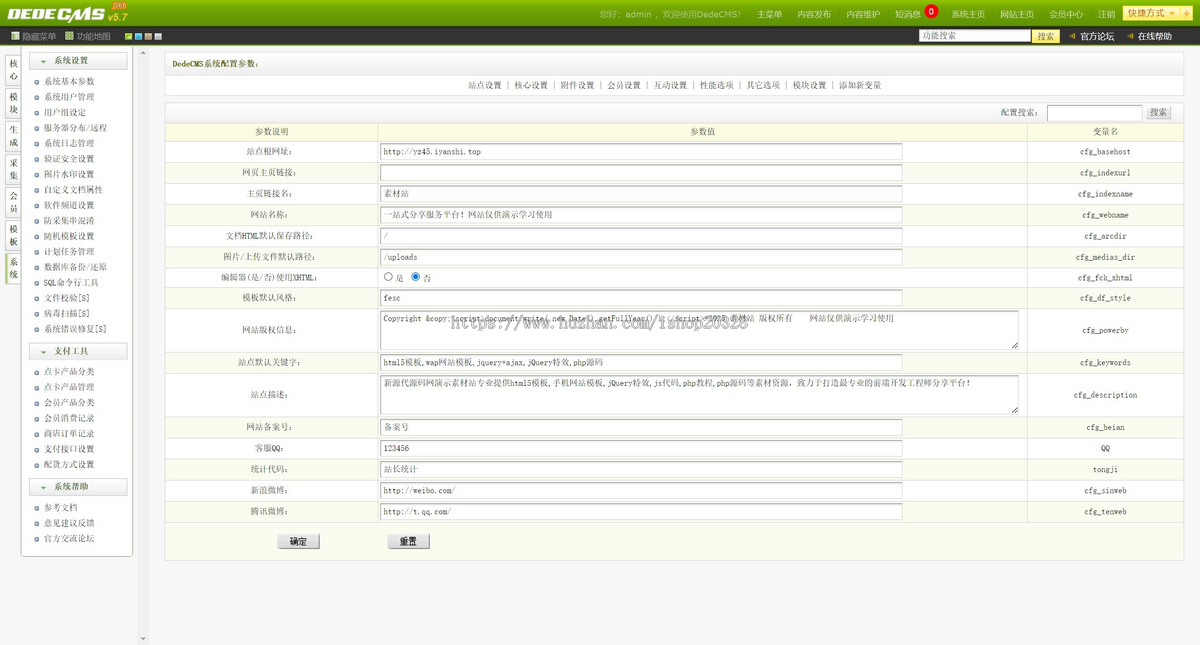Click the DedeCMS v5.7 logo

coord(67,12)
